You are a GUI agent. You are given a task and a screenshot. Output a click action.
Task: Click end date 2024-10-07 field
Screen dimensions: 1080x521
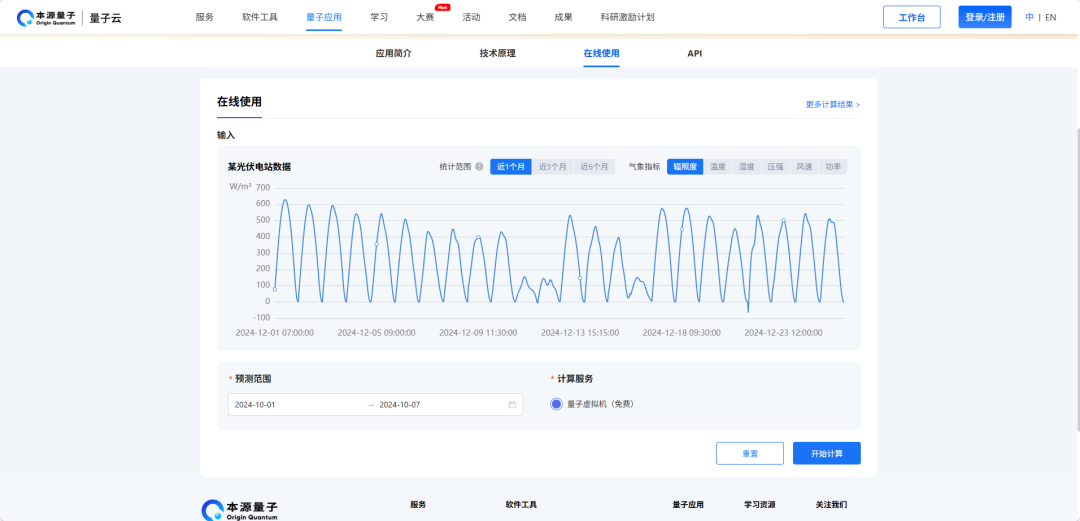[399, 405]
